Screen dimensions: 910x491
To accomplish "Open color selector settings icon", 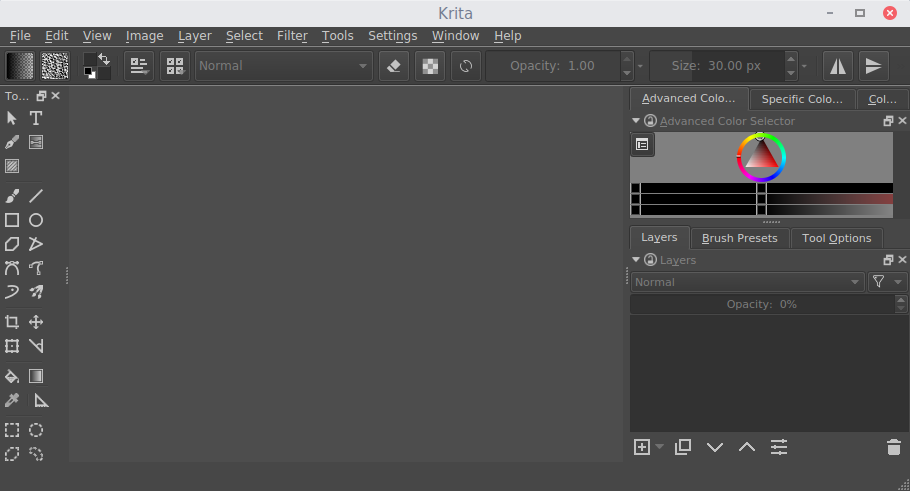I will [x=642, y=145].
